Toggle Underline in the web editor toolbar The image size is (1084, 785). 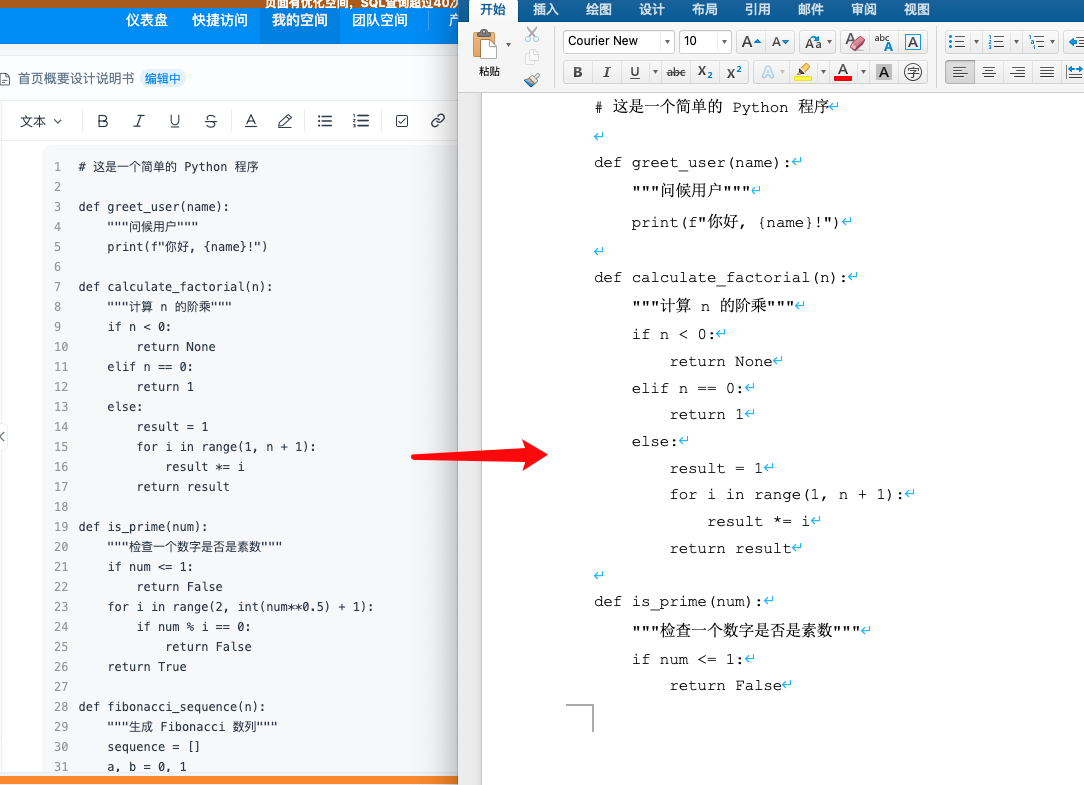tap(175, 121)
